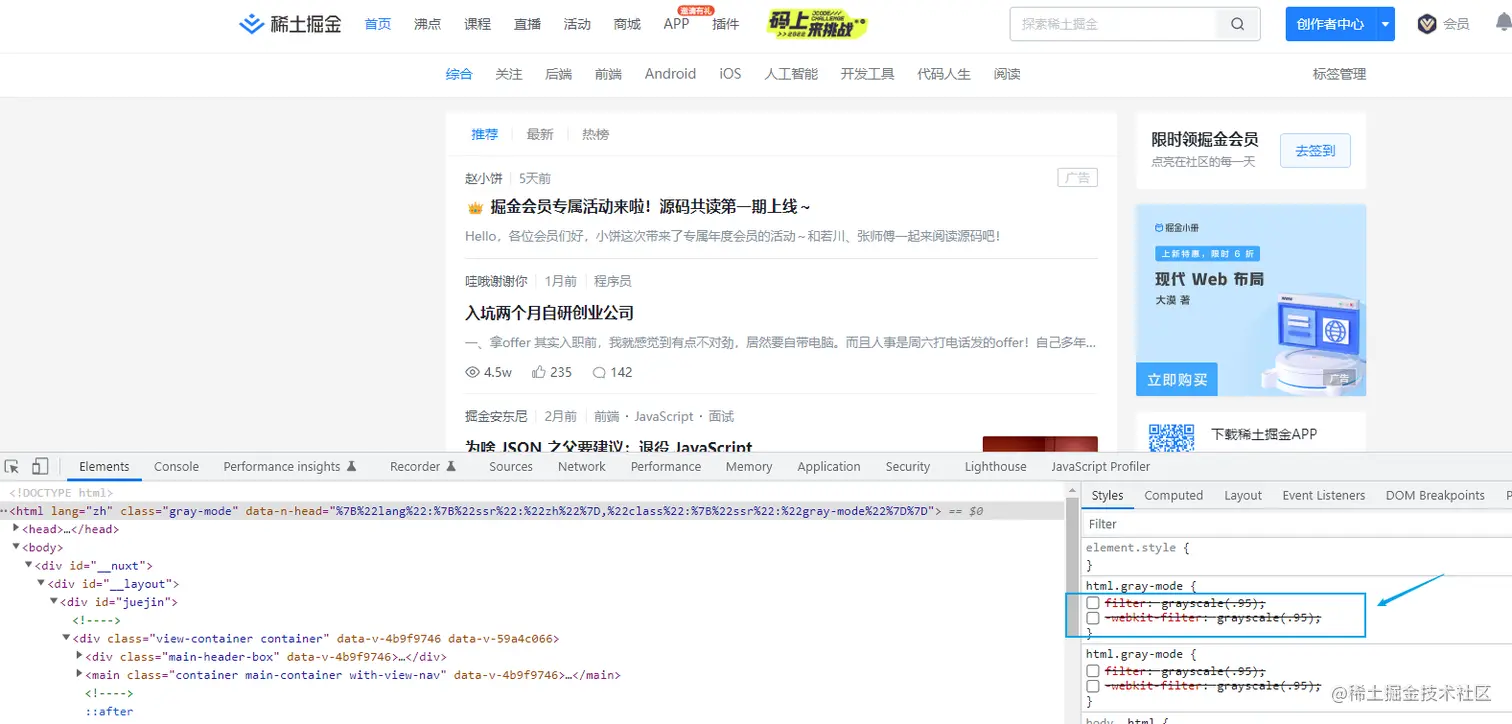Open the DOM Breakpoints pane
The width and height of the screenshot is (1512, 724).
pyautogui.click(x=1435, y=496)
